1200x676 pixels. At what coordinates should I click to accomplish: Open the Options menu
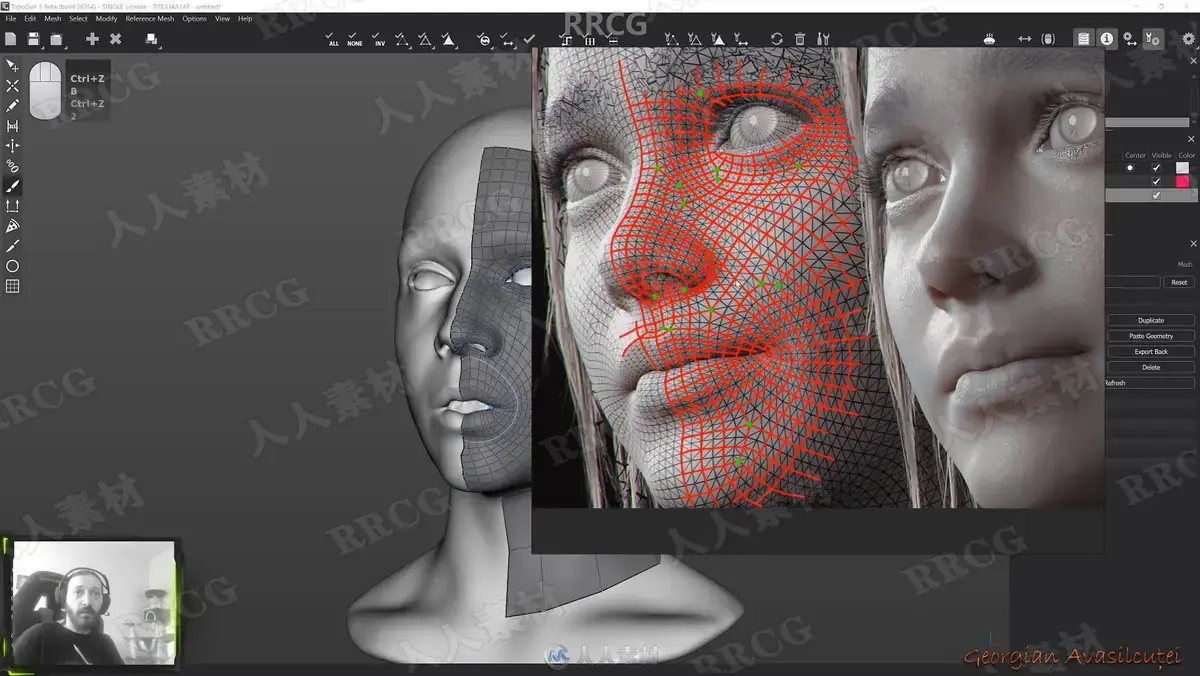[194, 18]
